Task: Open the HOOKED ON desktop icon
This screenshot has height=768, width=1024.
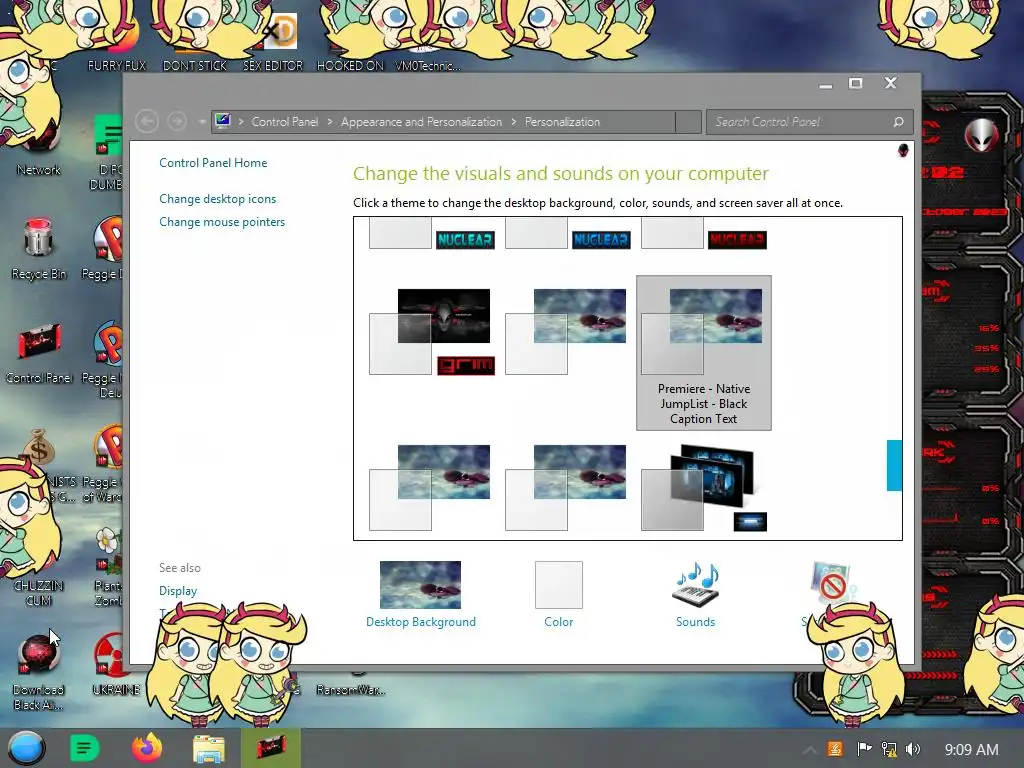Action: pos(350,65)
